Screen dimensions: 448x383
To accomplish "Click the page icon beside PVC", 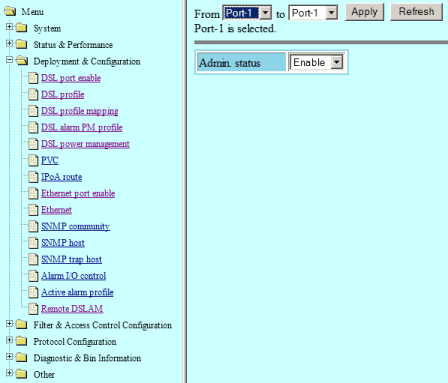I will click(x=33, y=160).
